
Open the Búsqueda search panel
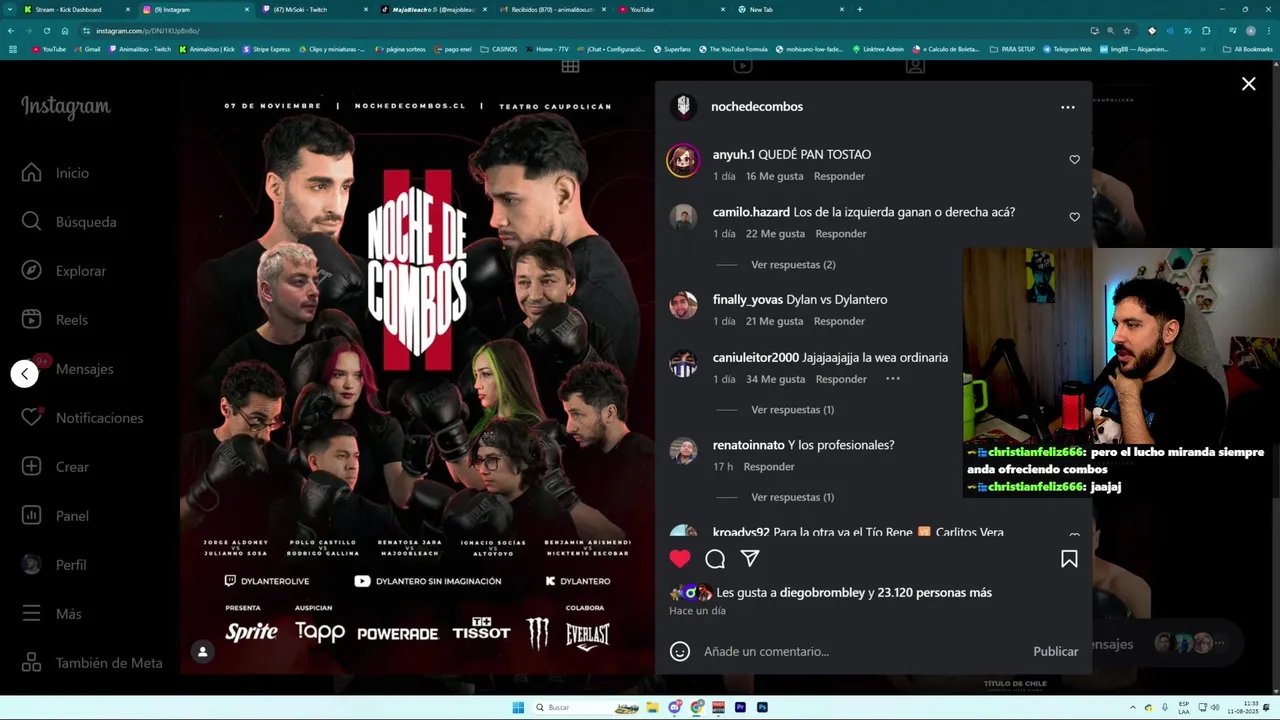[x=68, y=222]
